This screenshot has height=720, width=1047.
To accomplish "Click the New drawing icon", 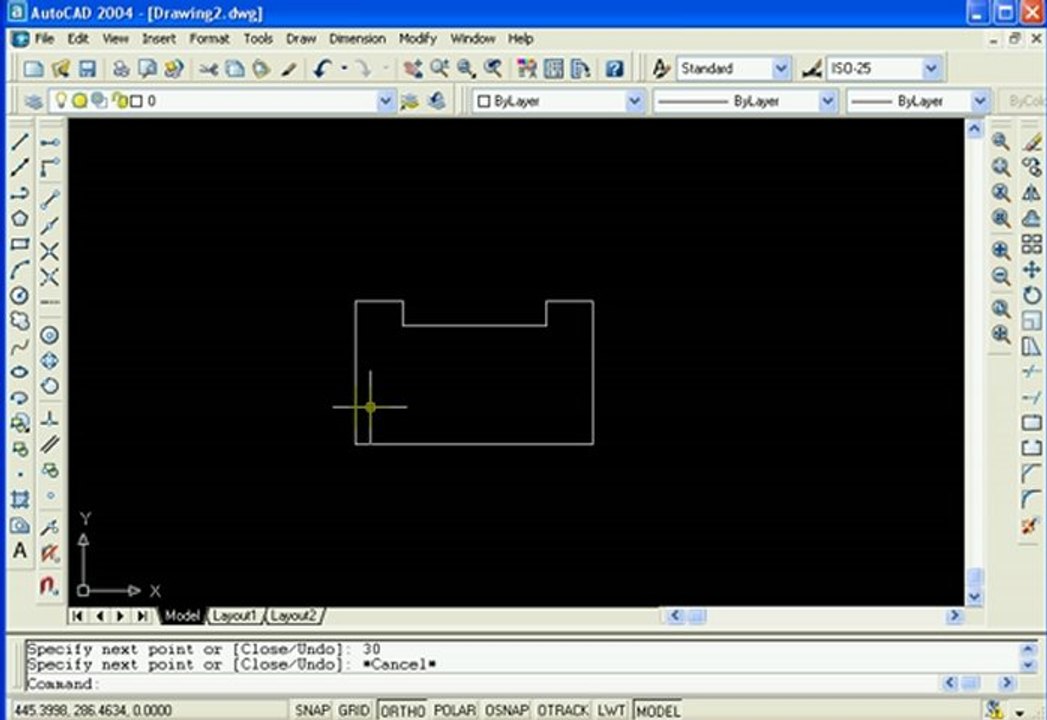I will pos(33,68).
